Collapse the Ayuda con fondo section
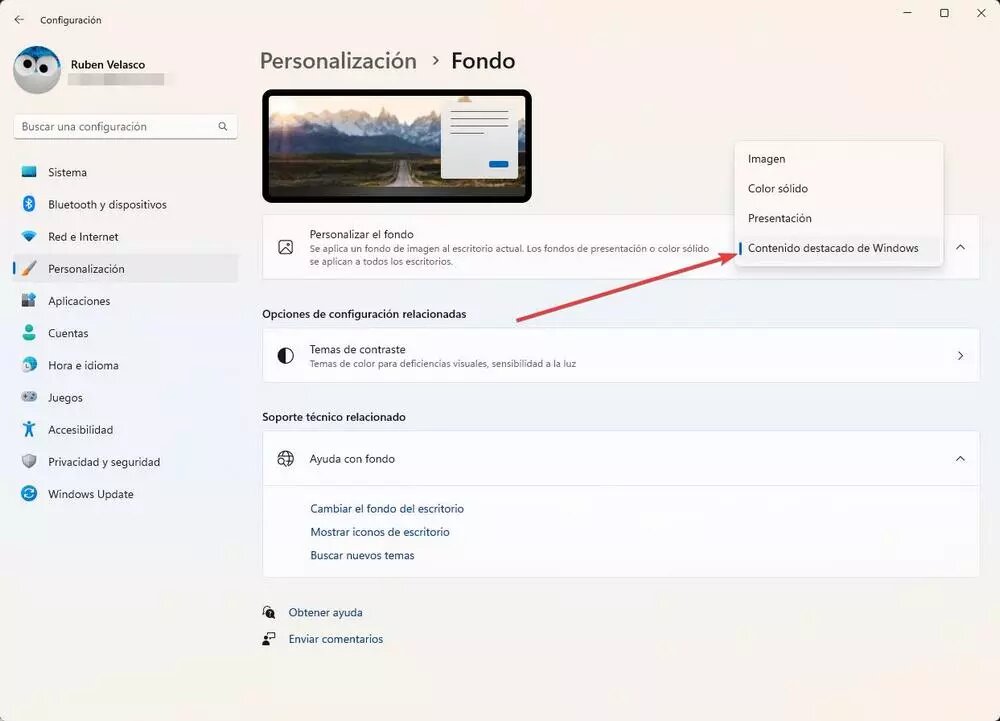Screen dimensions: 1000x721 960,459
